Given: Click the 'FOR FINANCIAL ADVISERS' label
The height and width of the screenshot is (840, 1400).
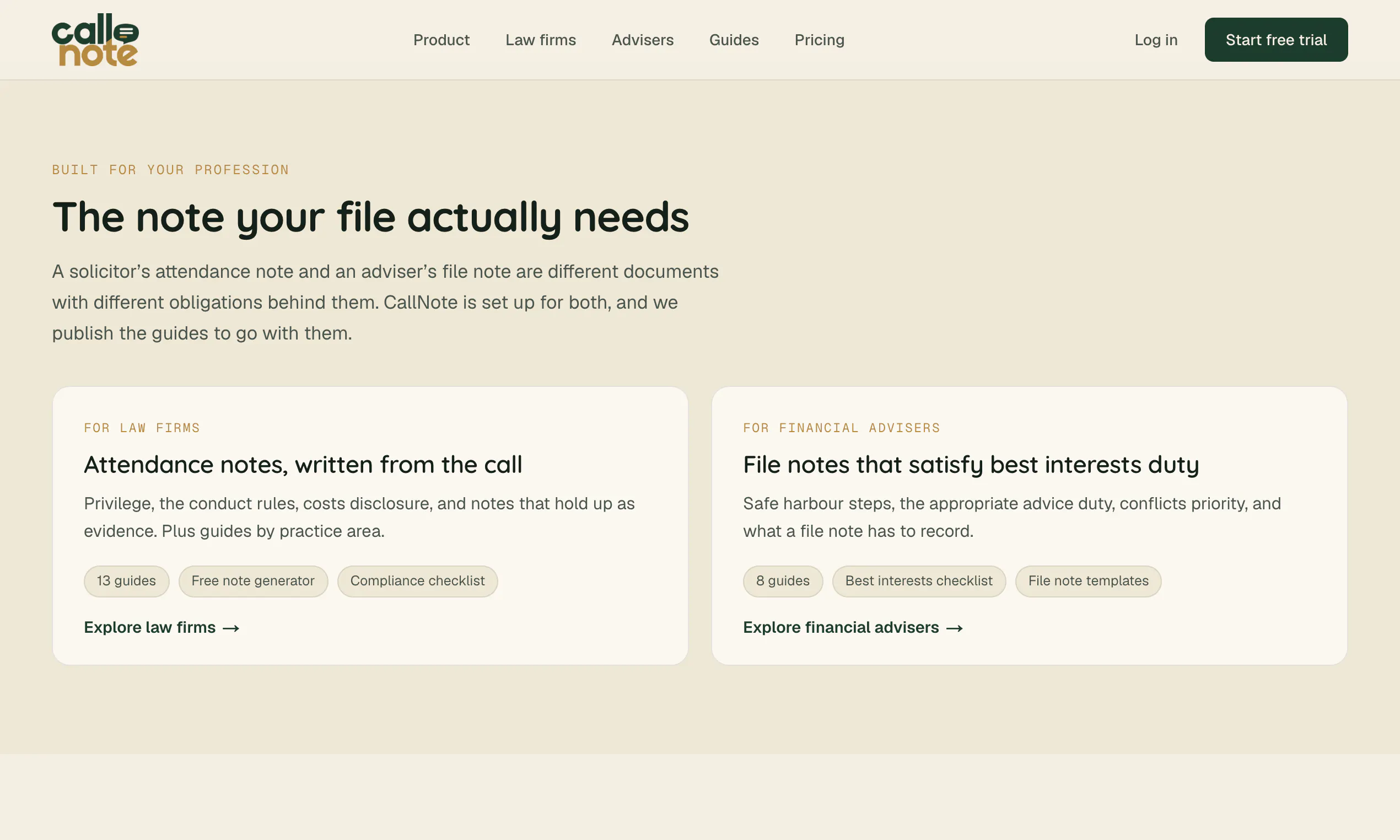Looking at the screenshot, I should tap(842, 428).
